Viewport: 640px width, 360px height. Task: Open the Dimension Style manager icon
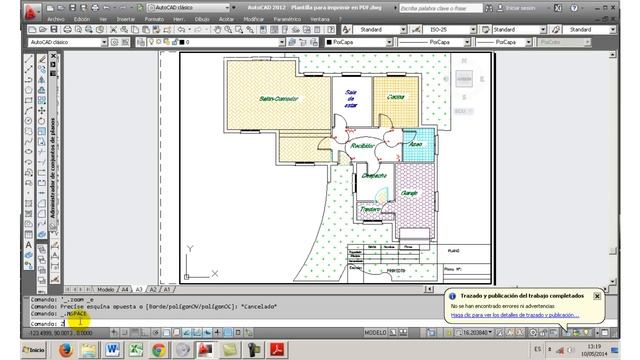tap(416, 29)
